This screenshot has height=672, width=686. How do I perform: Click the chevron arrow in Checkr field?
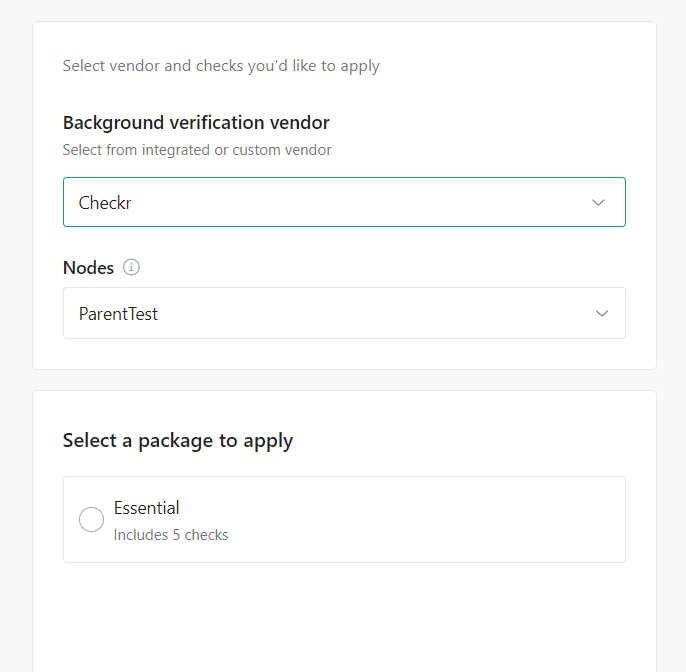click(598, 202)
